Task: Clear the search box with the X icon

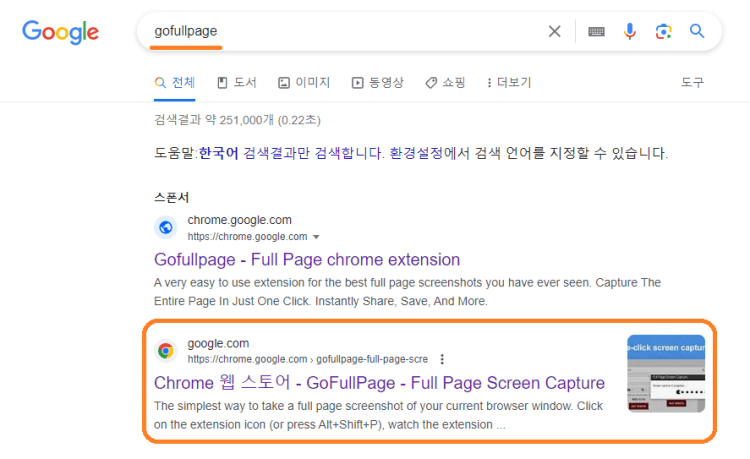Action: 554,32
